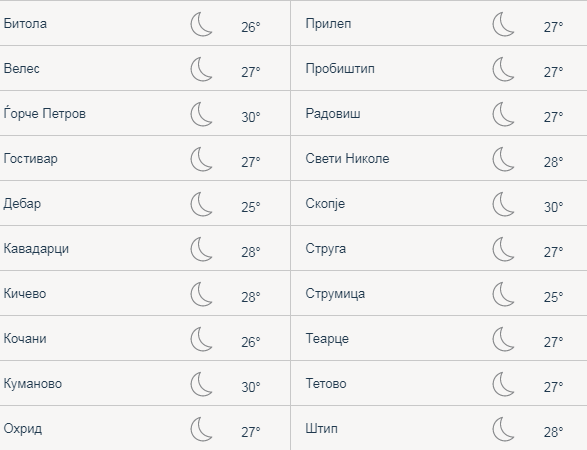The image size is (587, 450).
Task: Click the moon icon for Ѓорче Петров
Action: point(201,114)
